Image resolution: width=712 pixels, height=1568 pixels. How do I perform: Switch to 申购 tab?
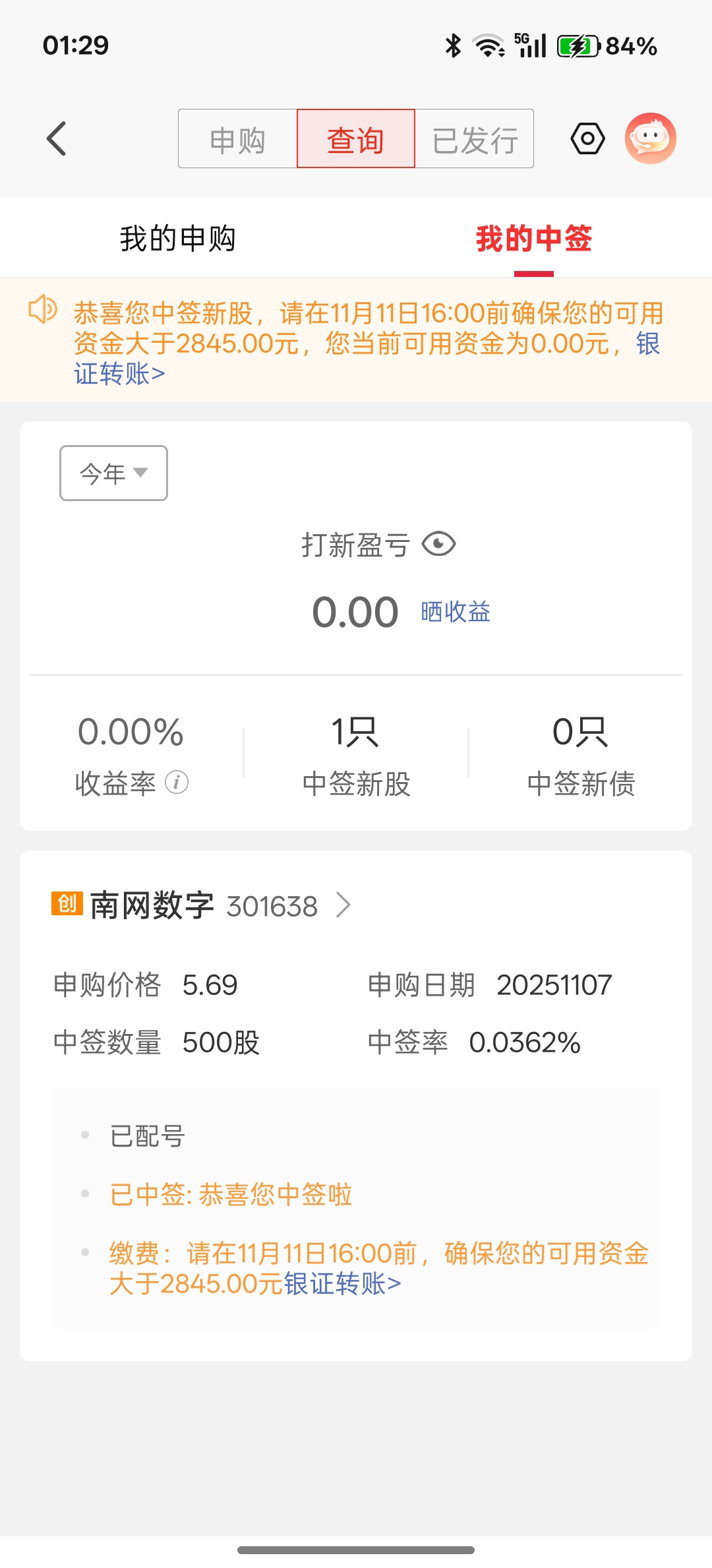click(x=237, y=138)
